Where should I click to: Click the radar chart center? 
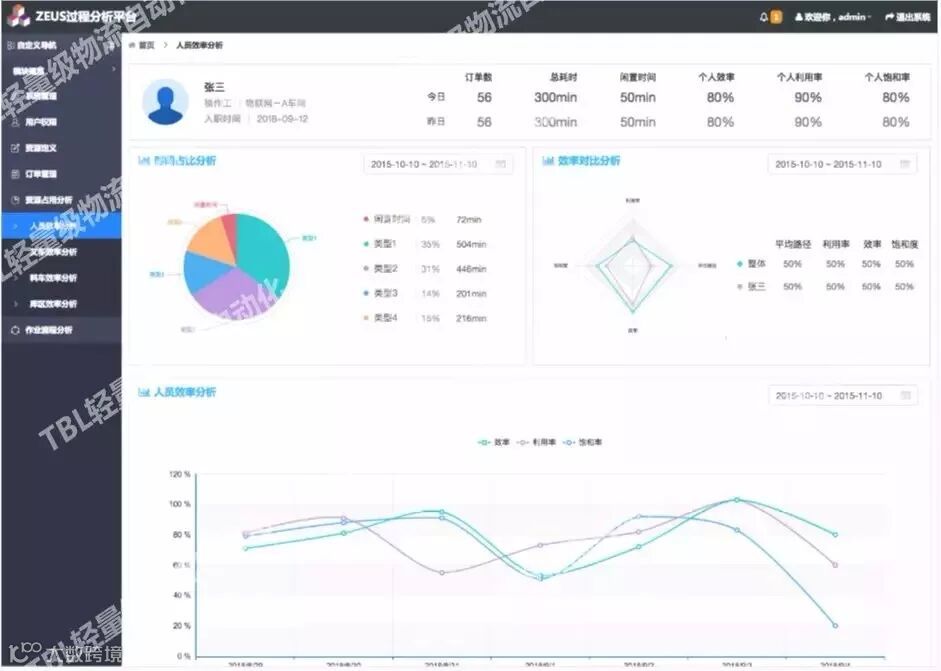coord(633,265)
